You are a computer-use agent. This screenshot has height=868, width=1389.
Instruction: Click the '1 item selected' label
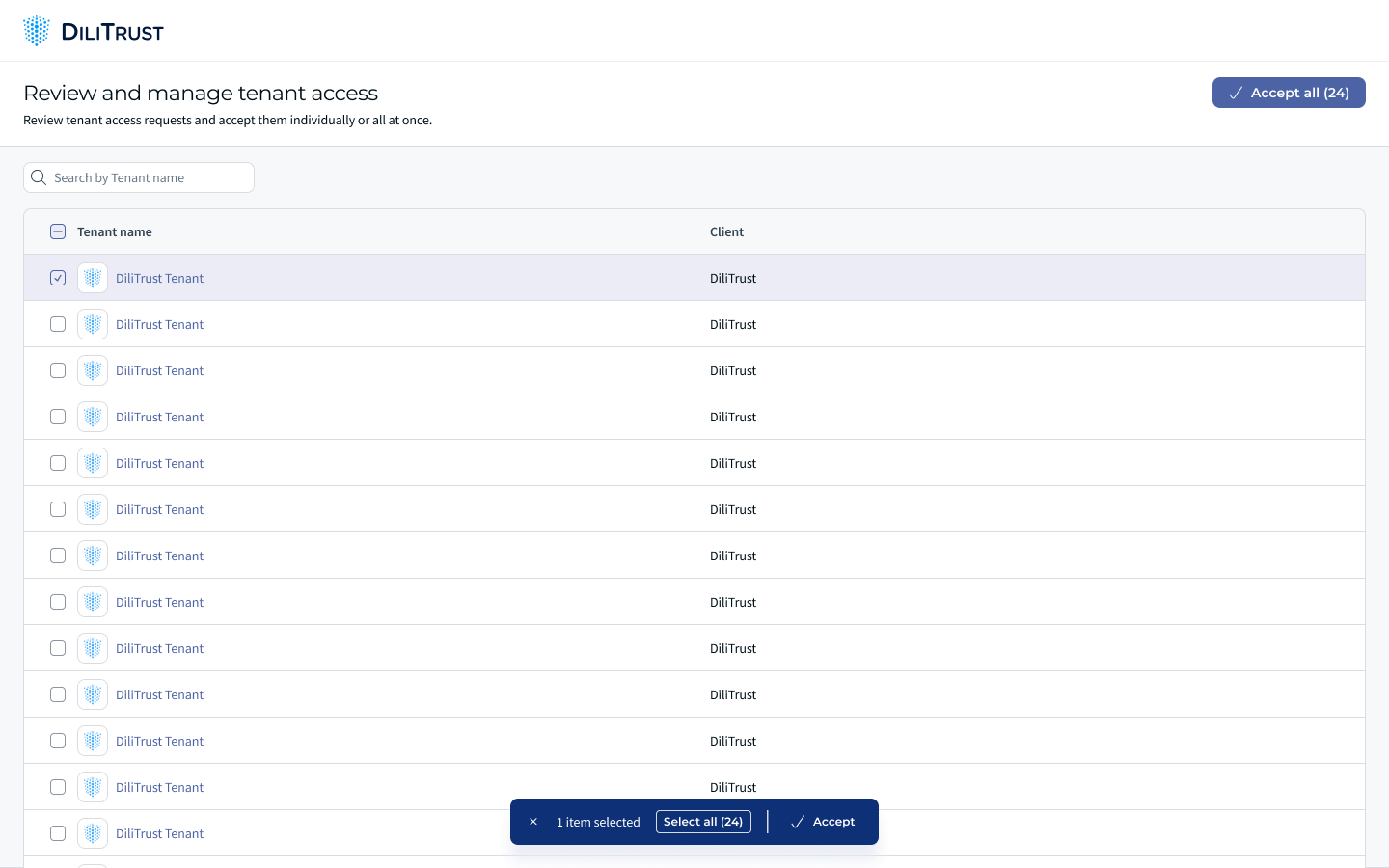(x=598, y=822)
